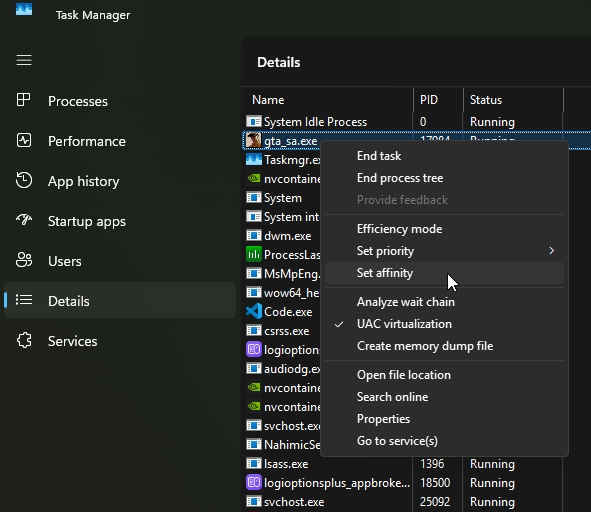The image size is (591, 512).
Task: Click the csrss.exe process icon
Action: tap(254, 330)
